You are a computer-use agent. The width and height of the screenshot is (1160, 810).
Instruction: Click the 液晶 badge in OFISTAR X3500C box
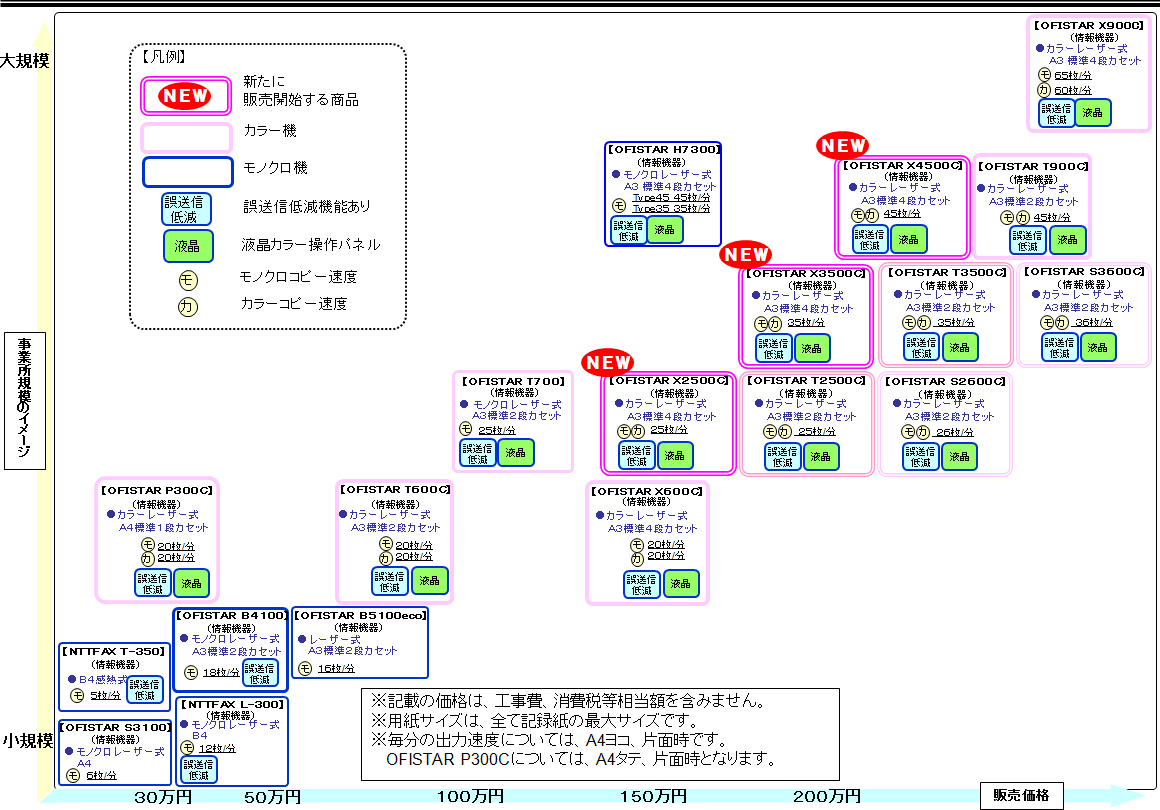click(812, 348)
